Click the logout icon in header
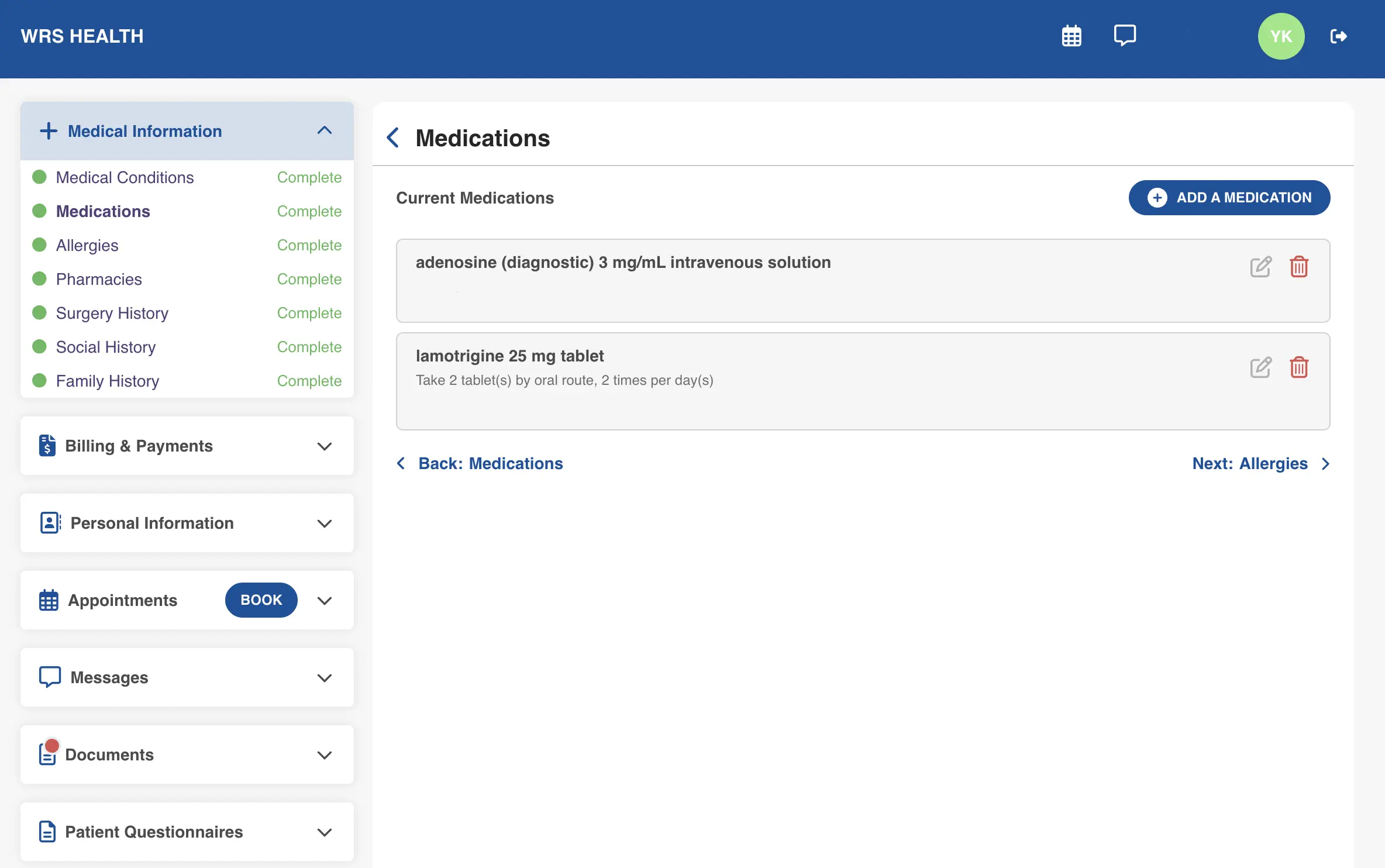 (x=1338, y=36)
